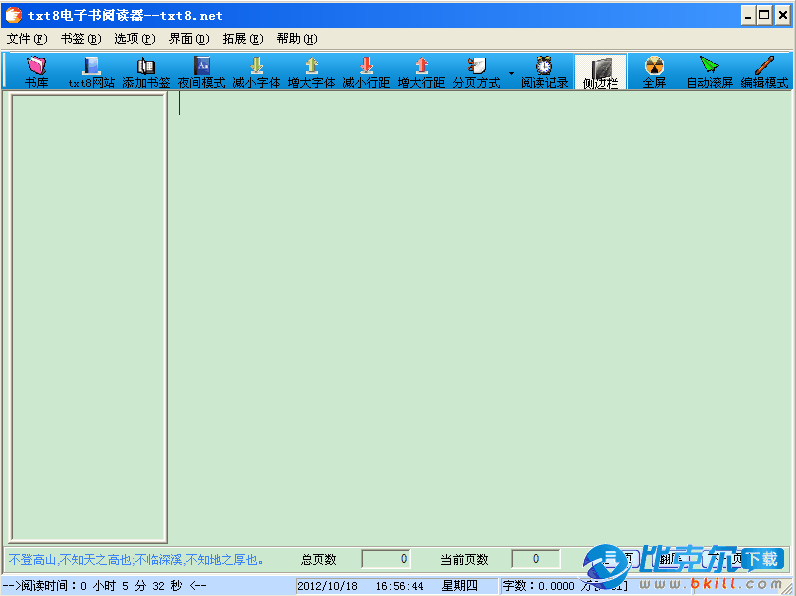The height and width of the screenshot is (596, 796).
Task: Open 阅读记录 reading history
Action: coord(544,72)
